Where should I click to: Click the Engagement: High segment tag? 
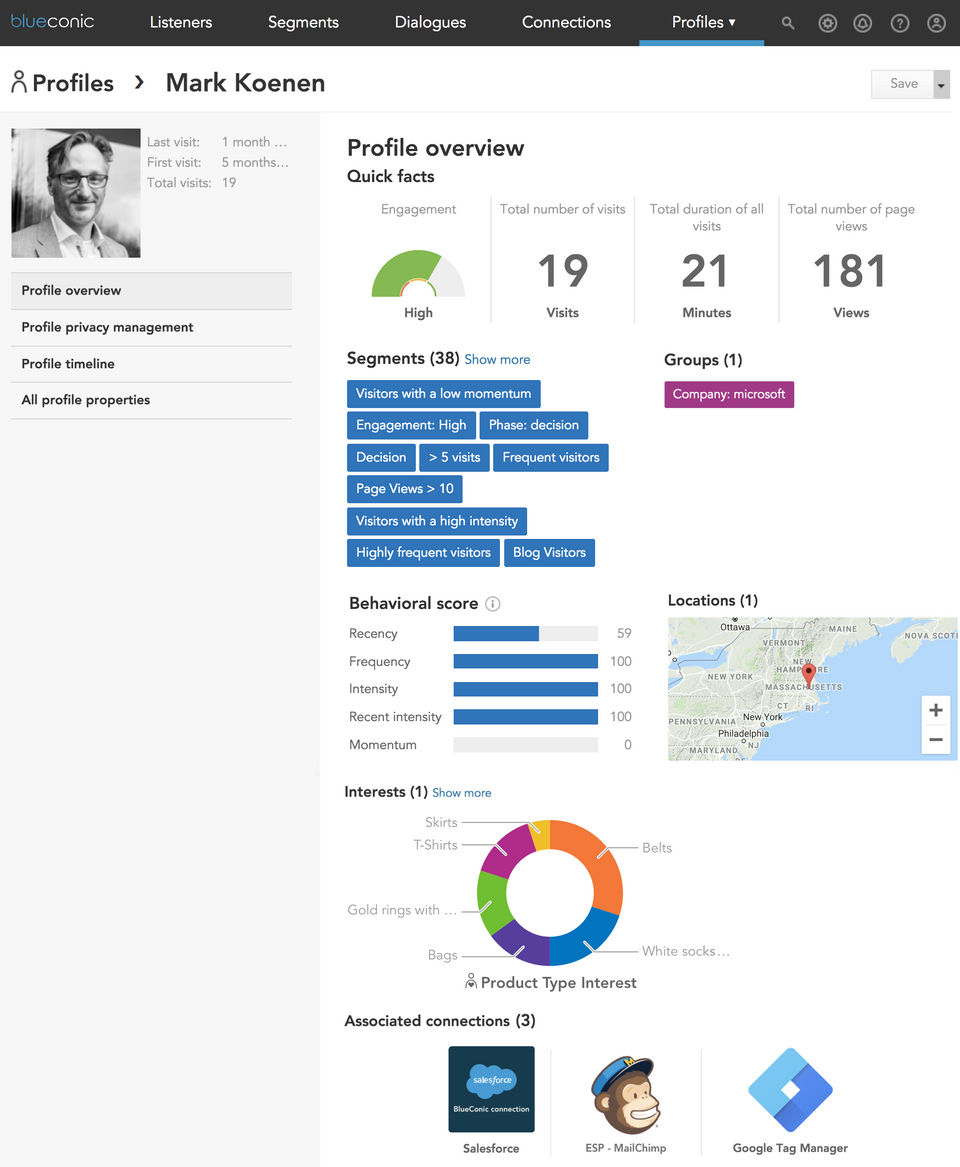tap(411, 425)
